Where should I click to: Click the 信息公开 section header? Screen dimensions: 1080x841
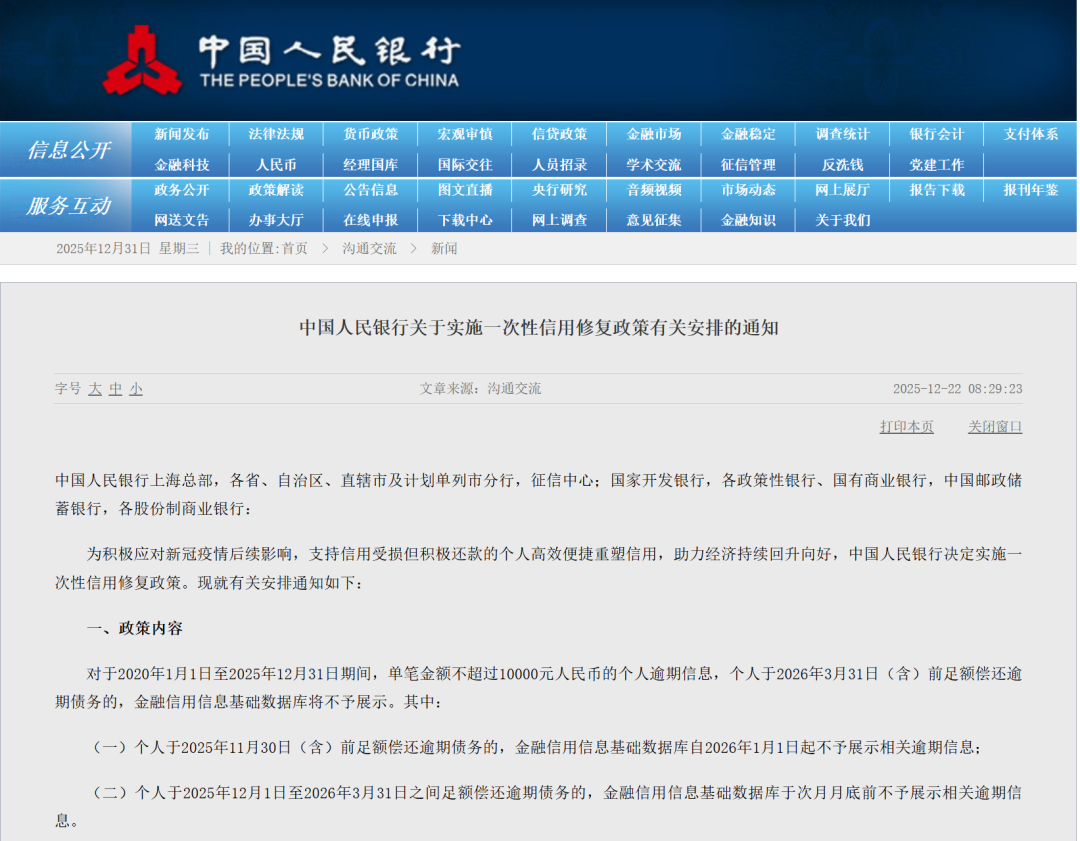[x=68, y=150]
